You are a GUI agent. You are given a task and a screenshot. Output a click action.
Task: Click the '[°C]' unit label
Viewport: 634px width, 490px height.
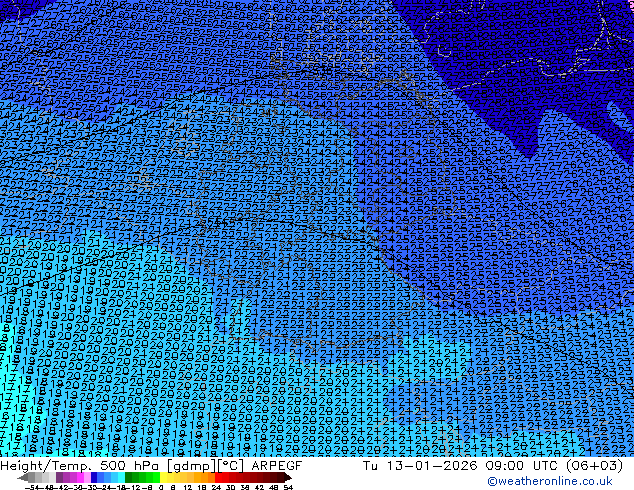(x=231, y=466)
